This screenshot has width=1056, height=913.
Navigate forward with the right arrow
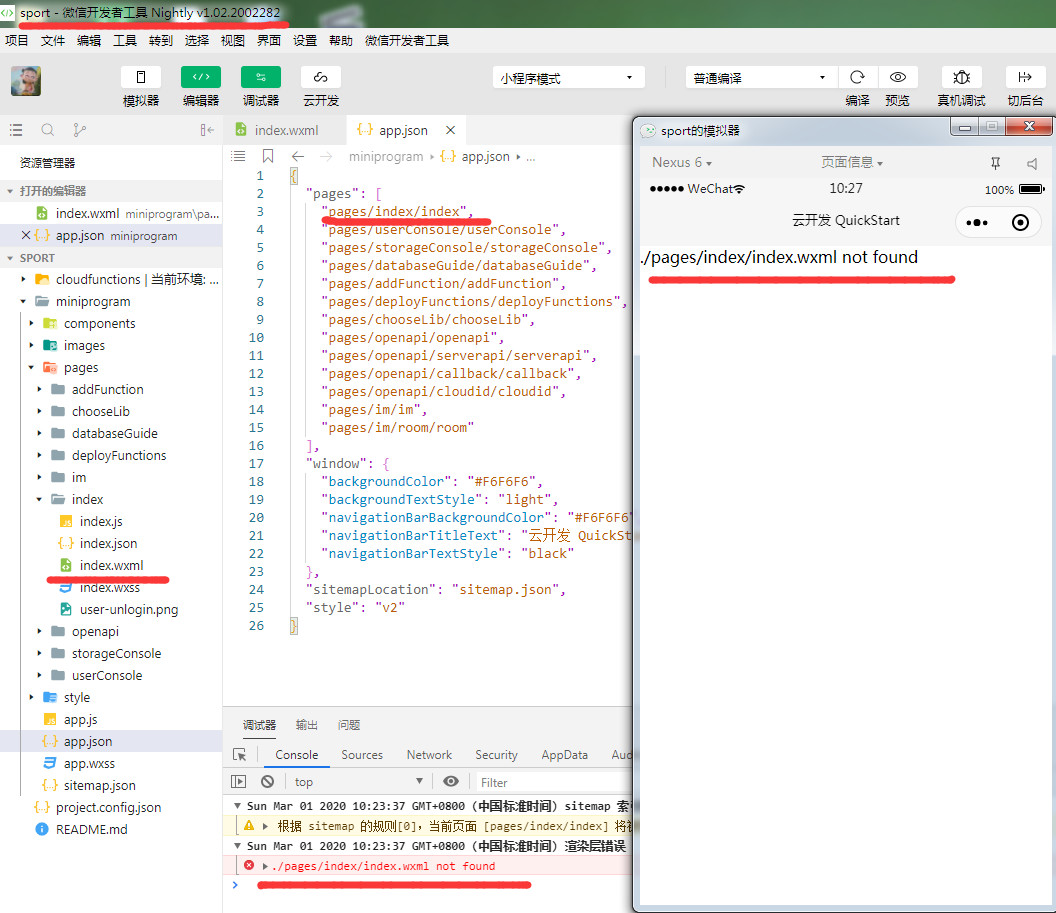[x=326, y=156]
